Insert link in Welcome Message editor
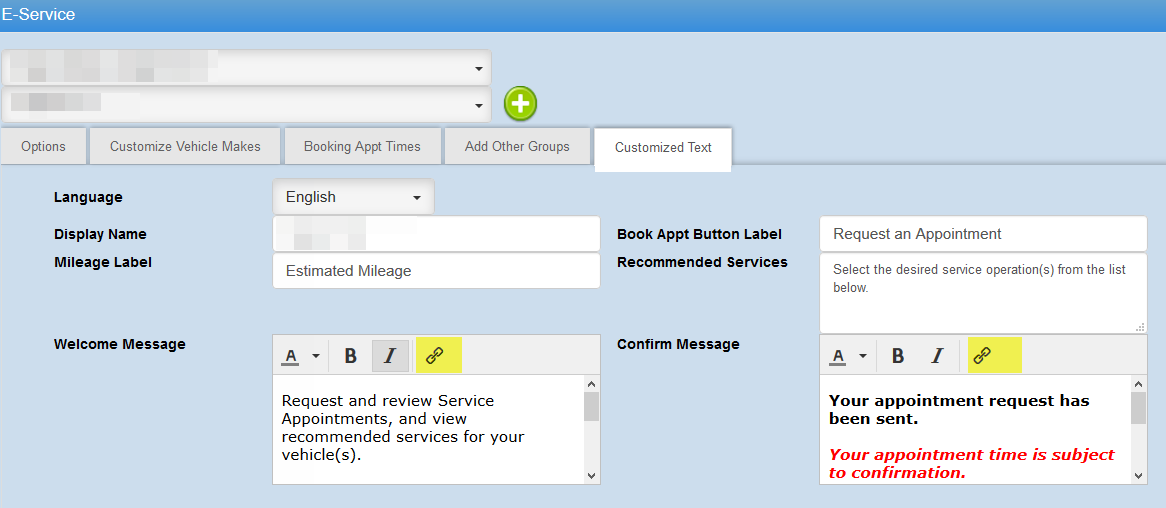This screenshot has height=508, width=1166. pos(435,356)
